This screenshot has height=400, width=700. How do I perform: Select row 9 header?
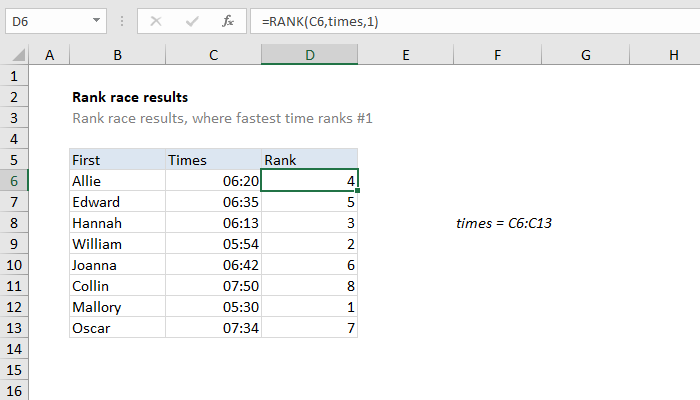[x=14, y=244]
